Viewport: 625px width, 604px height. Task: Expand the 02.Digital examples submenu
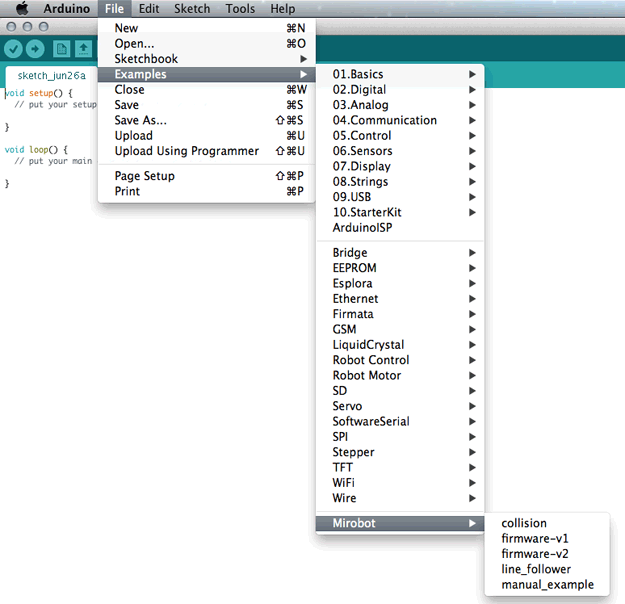(400, 89)
